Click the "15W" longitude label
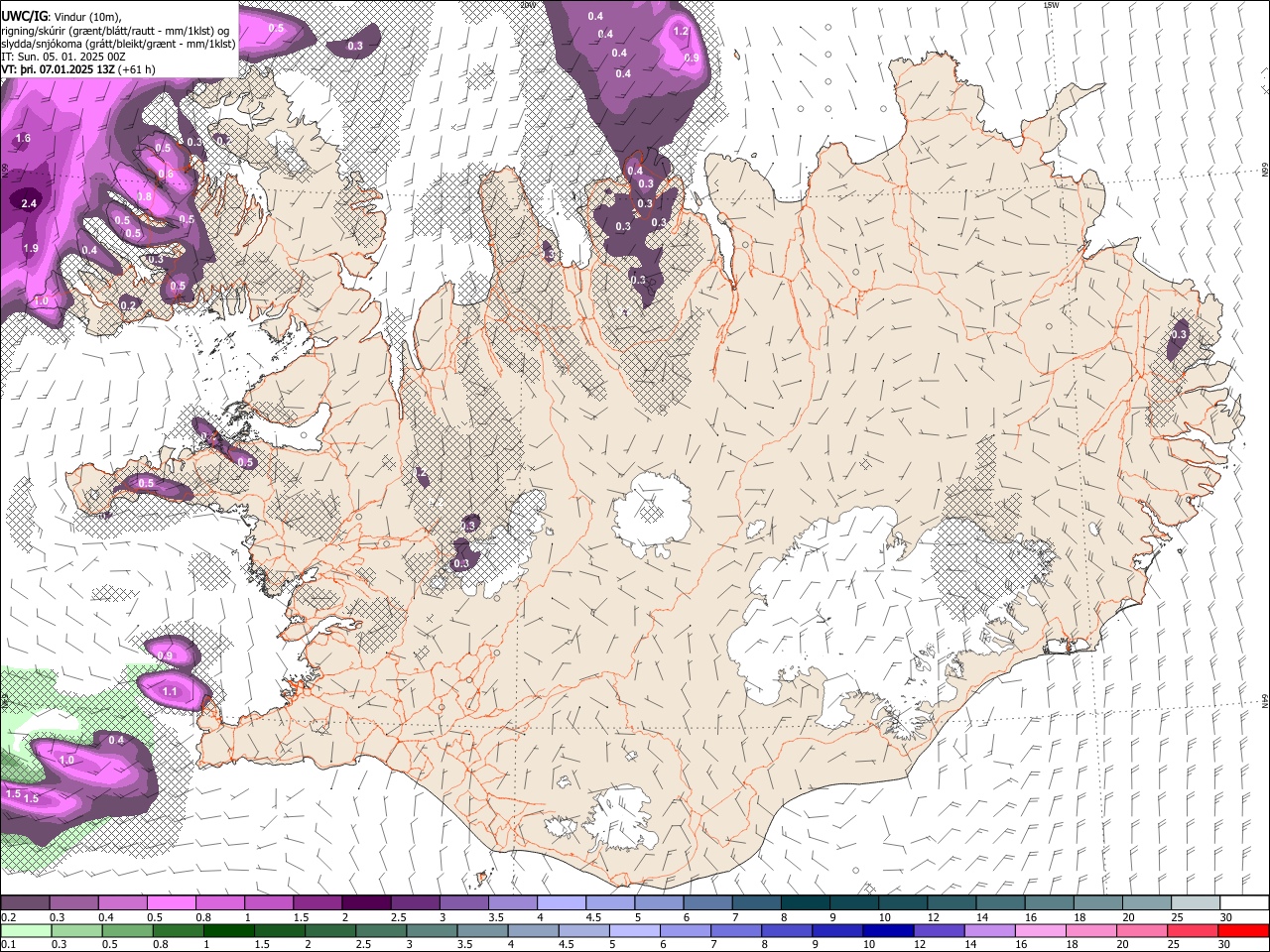1270x952 pixels. click(x=1051, y=5)
